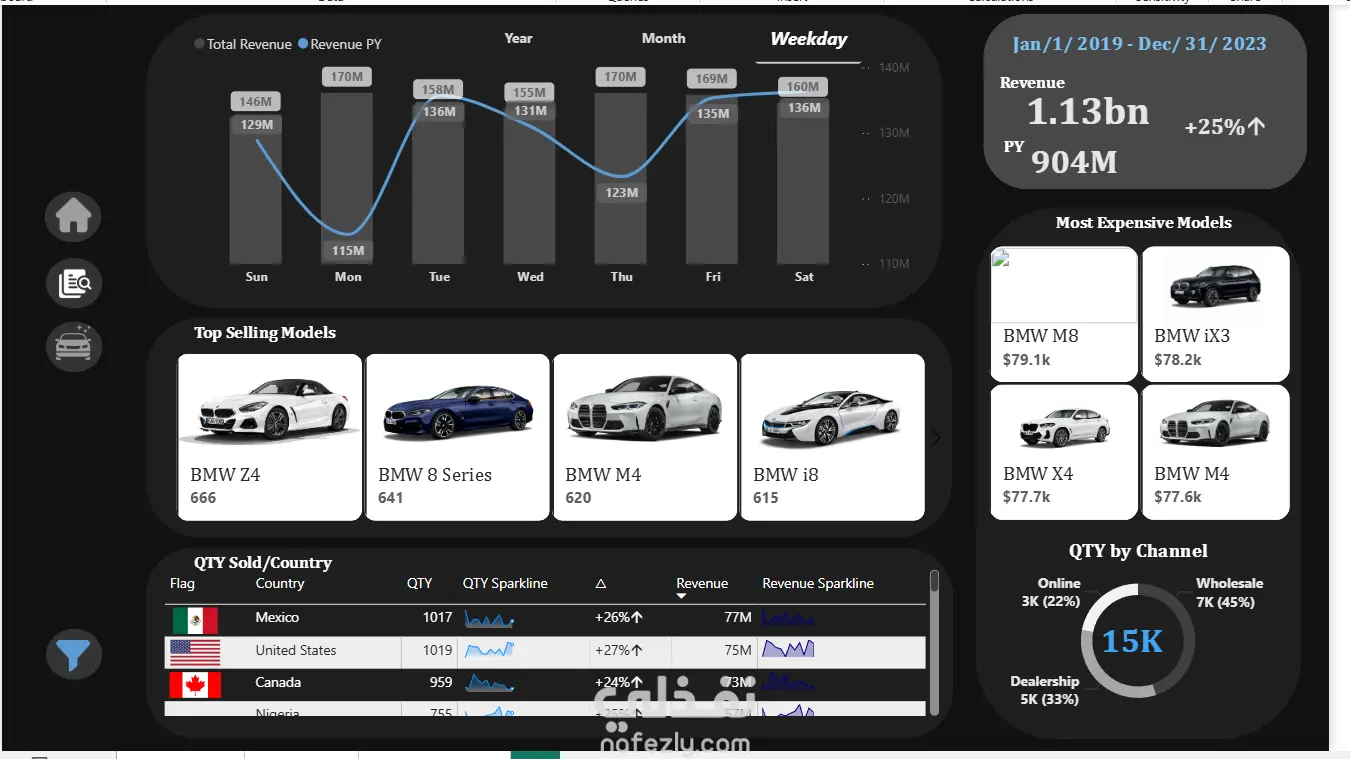The image size is (1350, 759).
Task: Click the Mexico QTY sparkline
Action: coord(489,619)
